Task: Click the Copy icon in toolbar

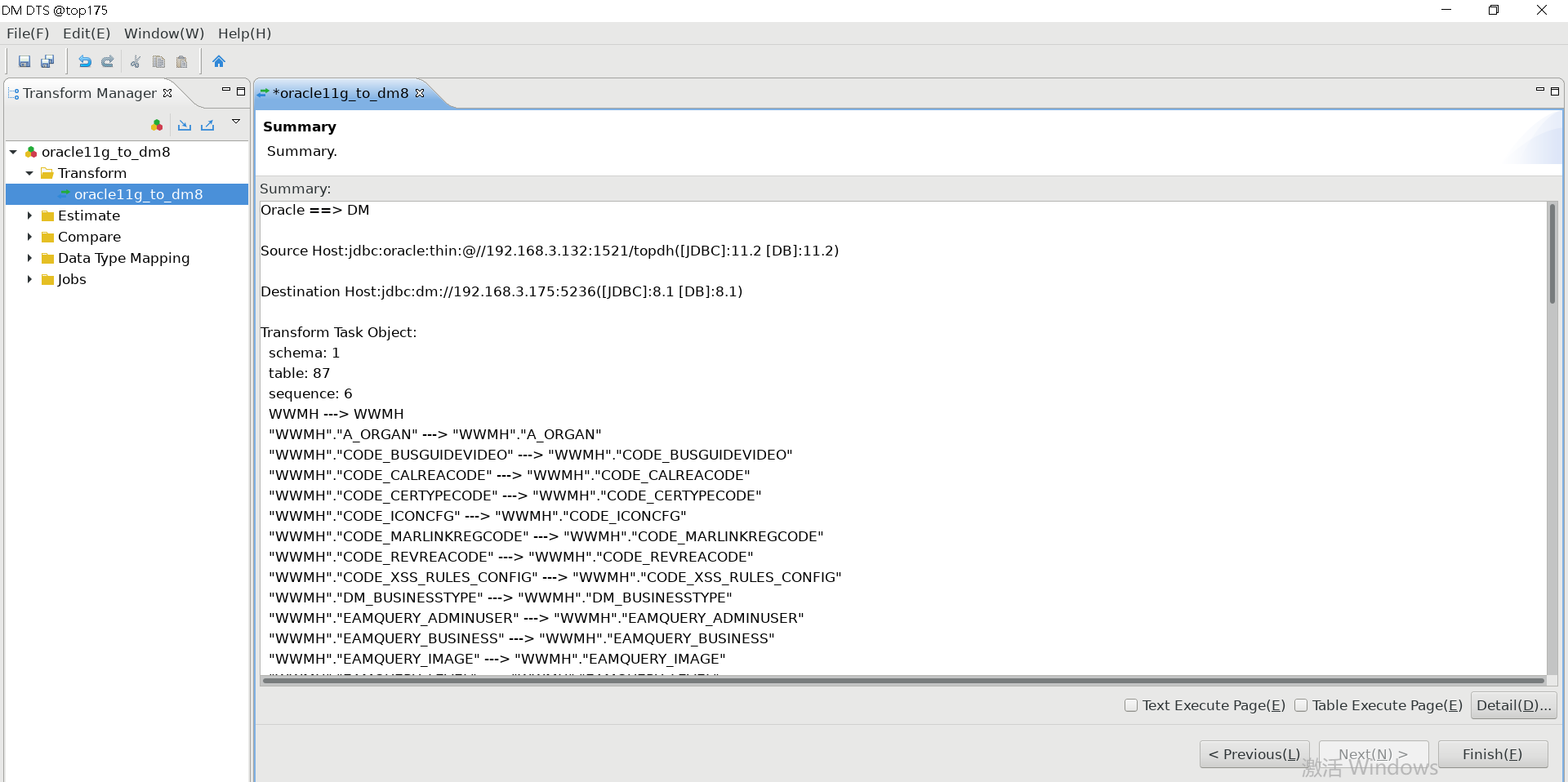Action: [x=158, y=61]
